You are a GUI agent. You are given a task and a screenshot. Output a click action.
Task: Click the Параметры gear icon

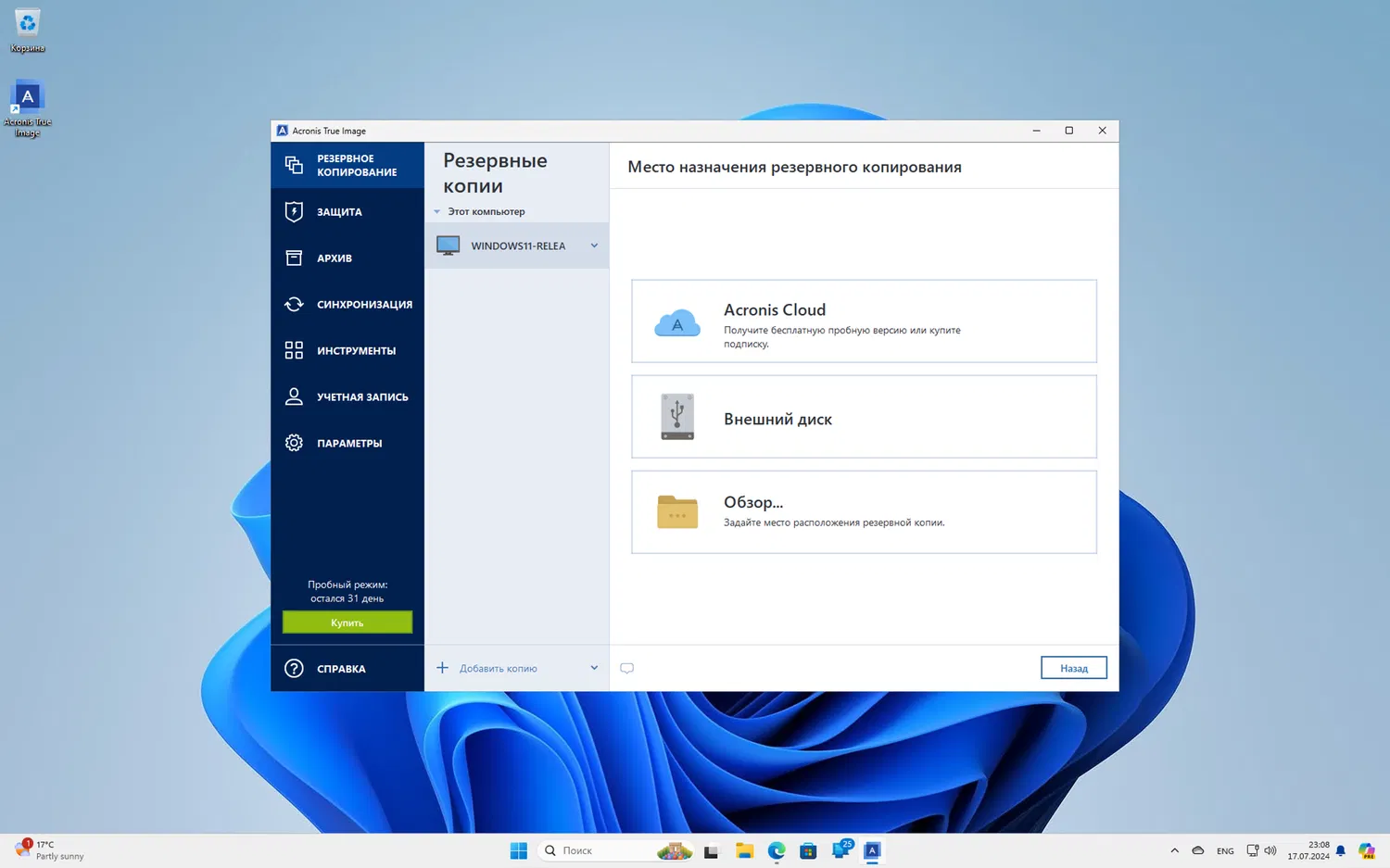click(294, 443)
